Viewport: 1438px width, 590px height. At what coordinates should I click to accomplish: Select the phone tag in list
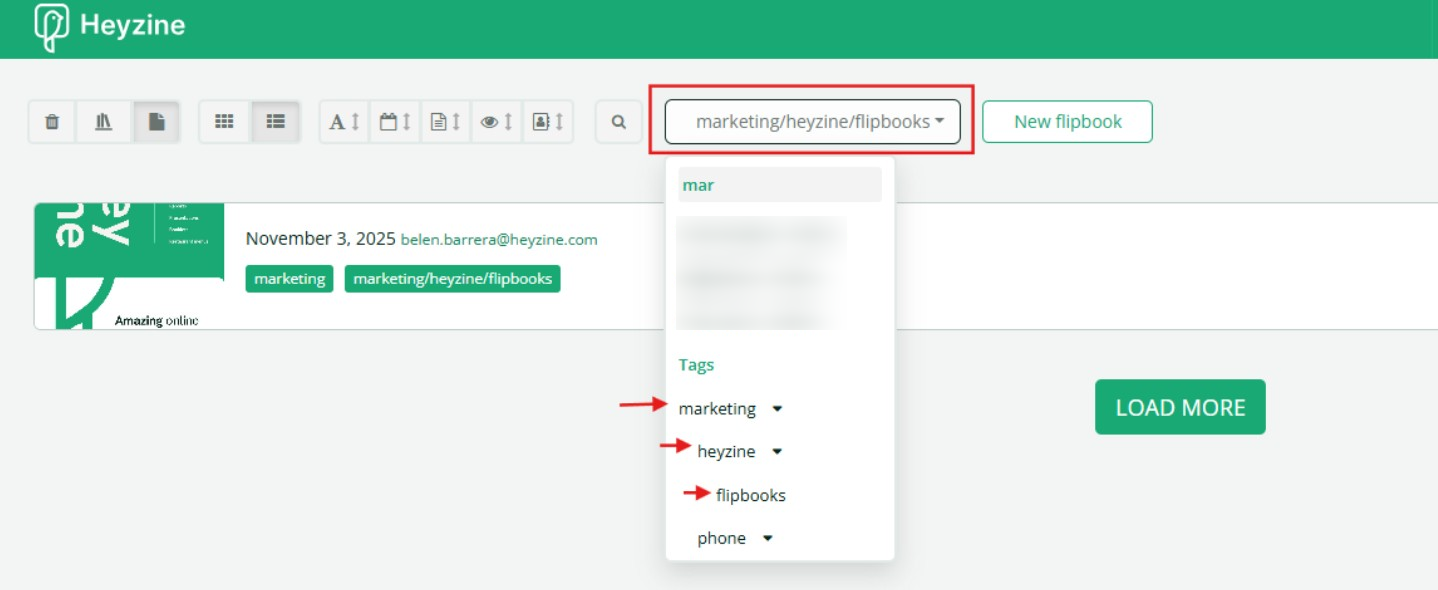[721, 538]
